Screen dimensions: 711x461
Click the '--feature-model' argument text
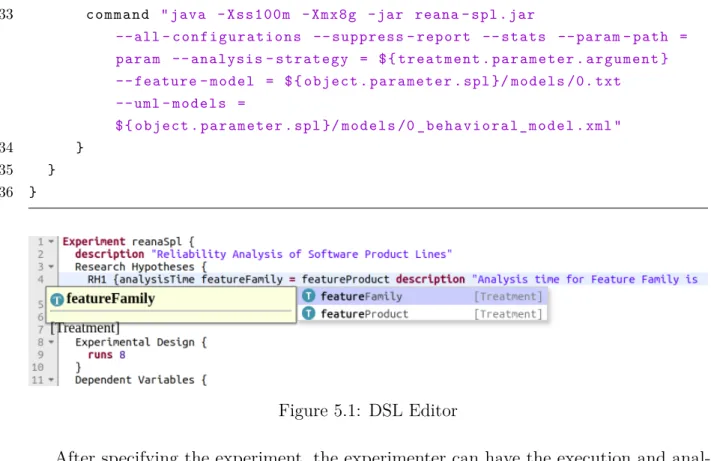(x=185, y=82)
